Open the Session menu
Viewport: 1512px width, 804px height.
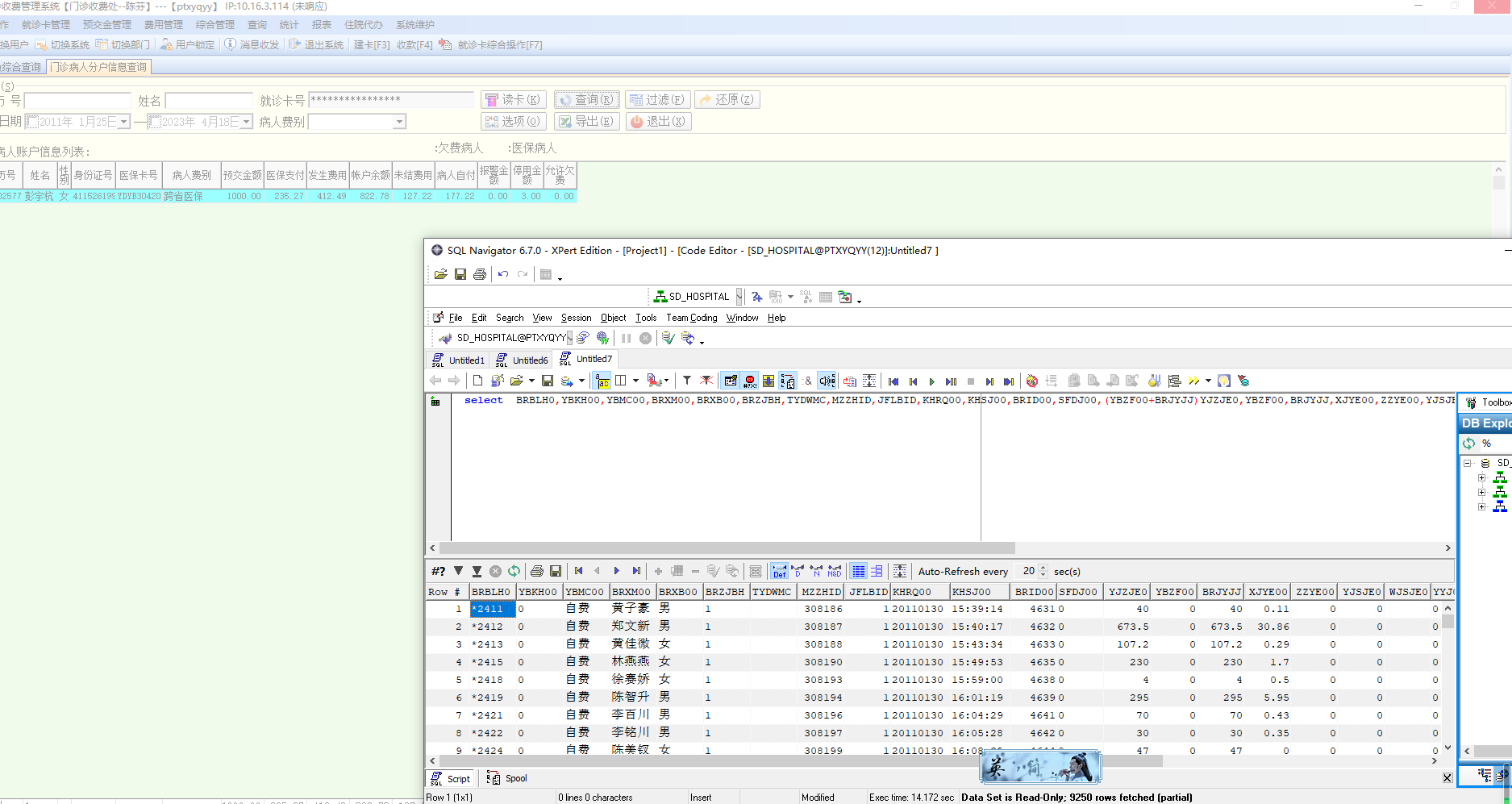(x=576, y=318)
